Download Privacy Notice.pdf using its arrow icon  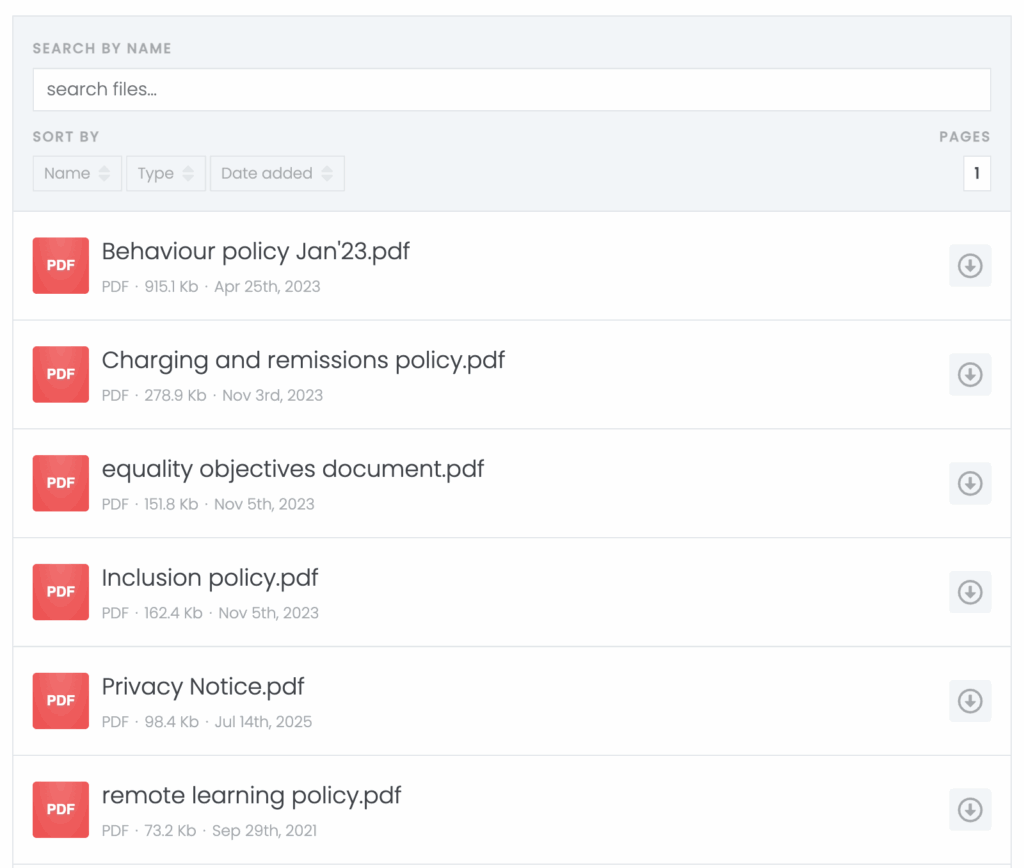coord(969,701)
